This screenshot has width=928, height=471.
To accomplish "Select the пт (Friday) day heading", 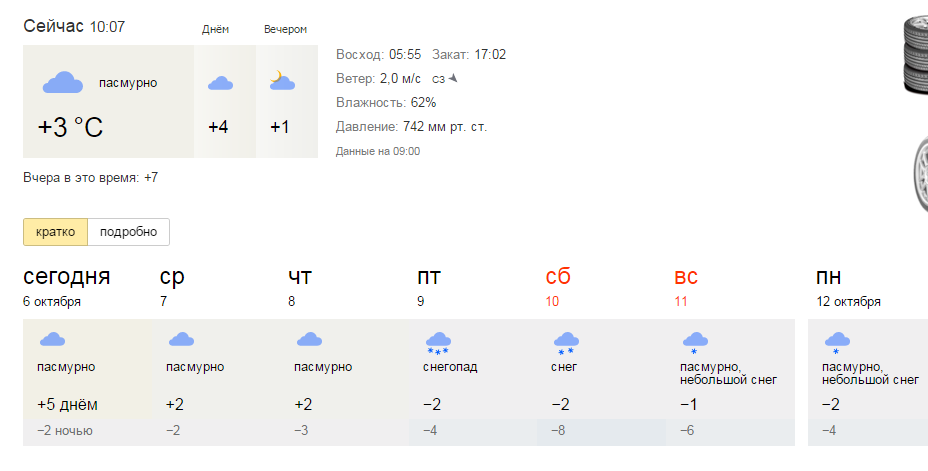I will click(430, 277).
